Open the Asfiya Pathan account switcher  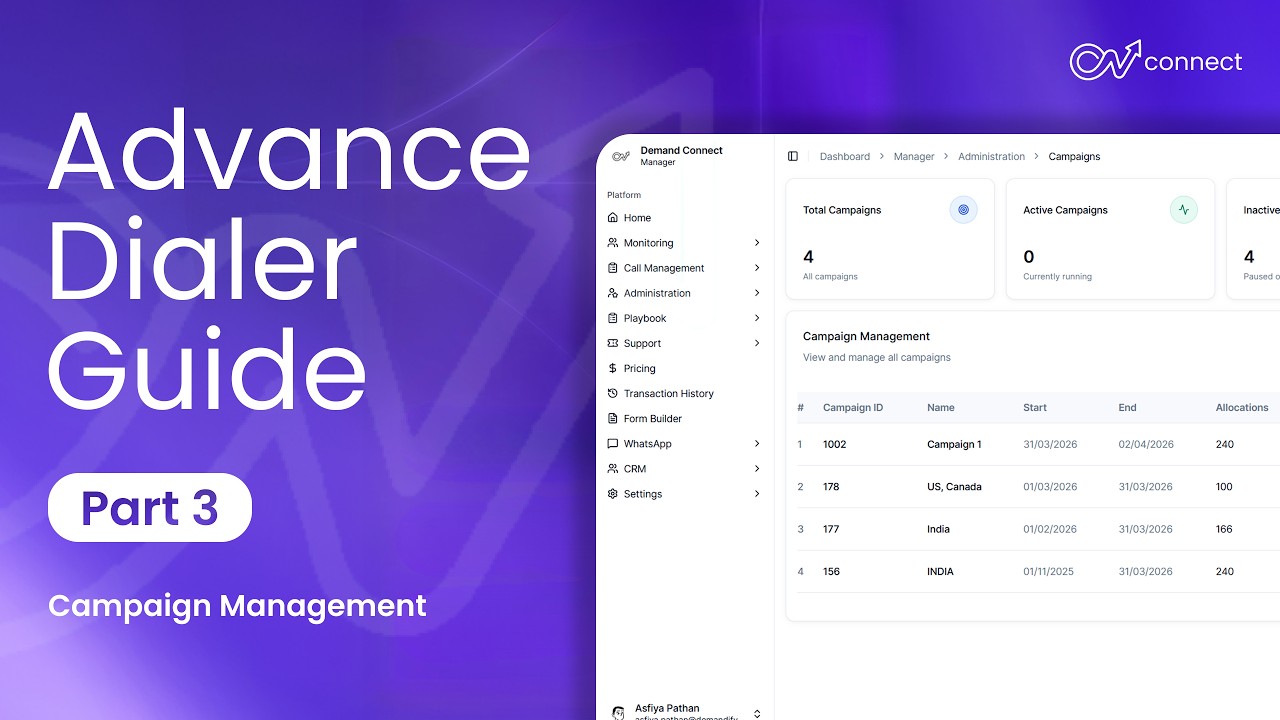(757, 713)
